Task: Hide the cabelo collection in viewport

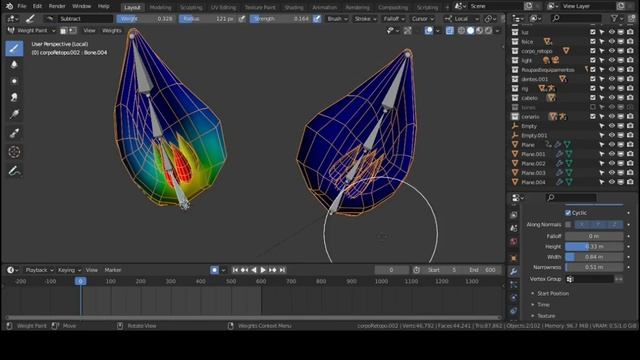Action: click(x=611, y=98)
